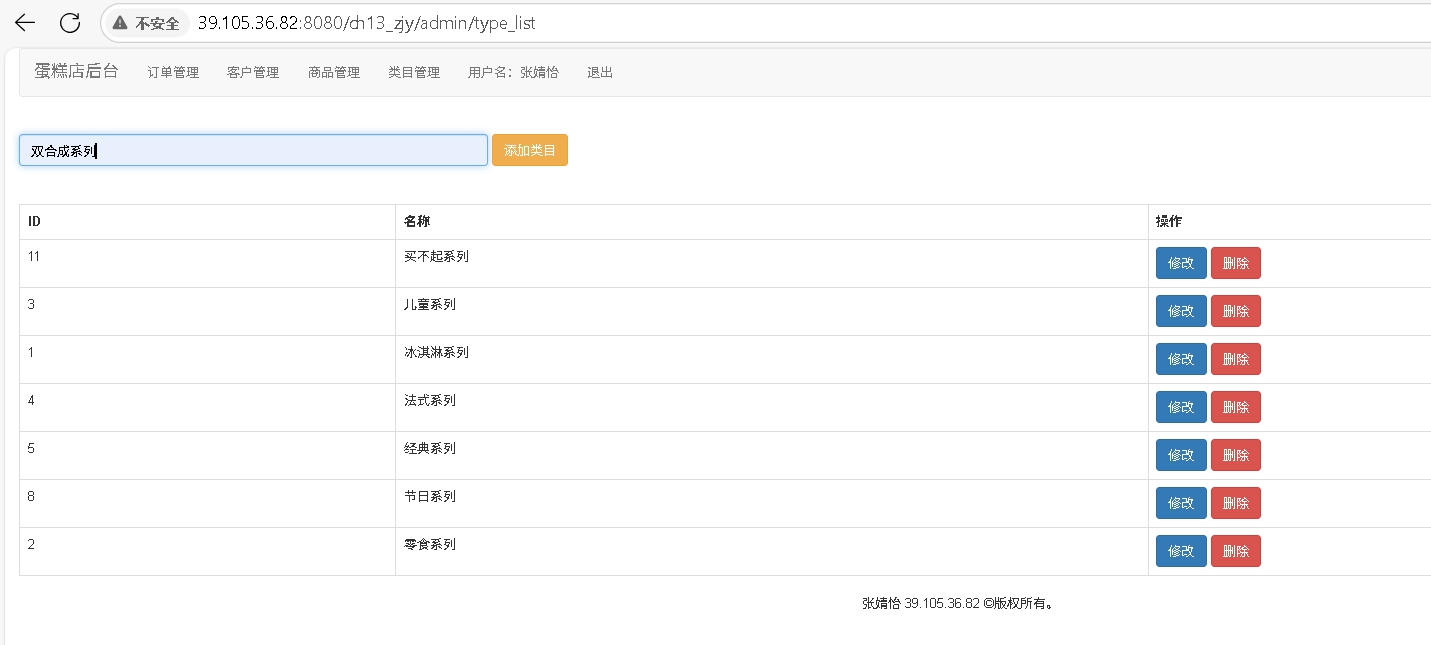The image size is (1431, 645).
Task: Edit the 儿童系列 category
Action: [x=1181, y=311]
